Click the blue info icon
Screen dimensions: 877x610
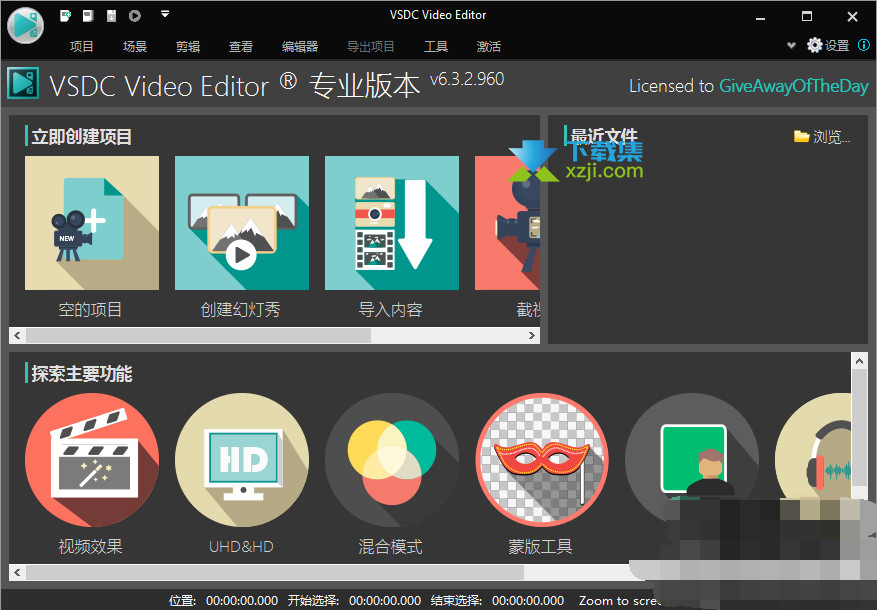(864, 45)
